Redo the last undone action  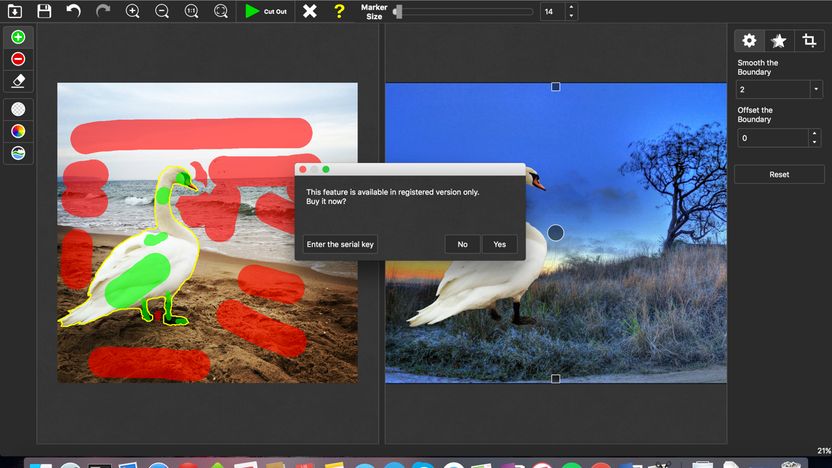103,11
